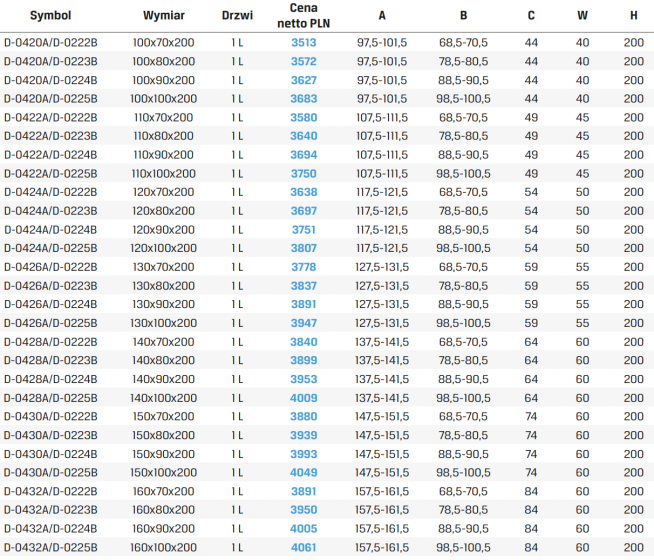Select symbol D-0432A/D-0224B
This screenshot has width=654, height=560.
pos(50,529)
